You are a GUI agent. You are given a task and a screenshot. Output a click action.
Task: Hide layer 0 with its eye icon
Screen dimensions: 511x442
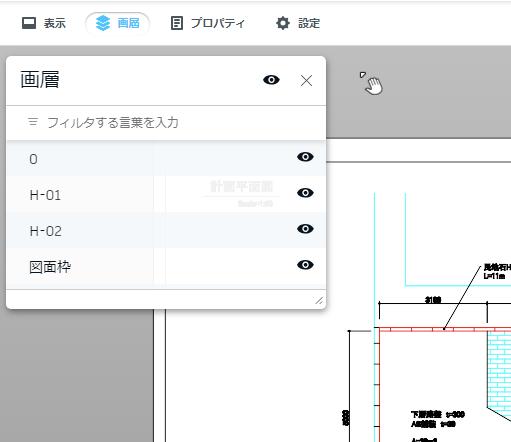pos(305,157)
